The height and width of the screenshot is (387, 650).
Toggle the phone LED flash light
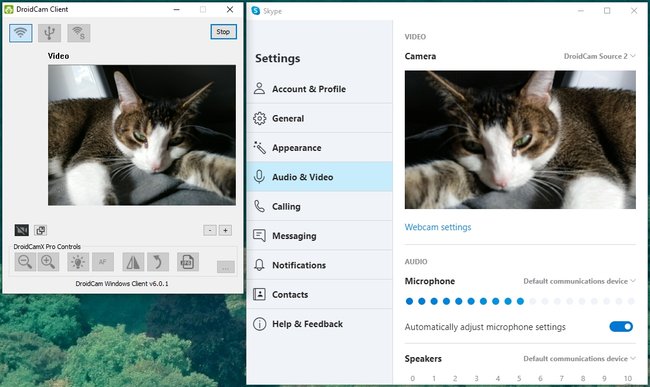coord(78,262)
